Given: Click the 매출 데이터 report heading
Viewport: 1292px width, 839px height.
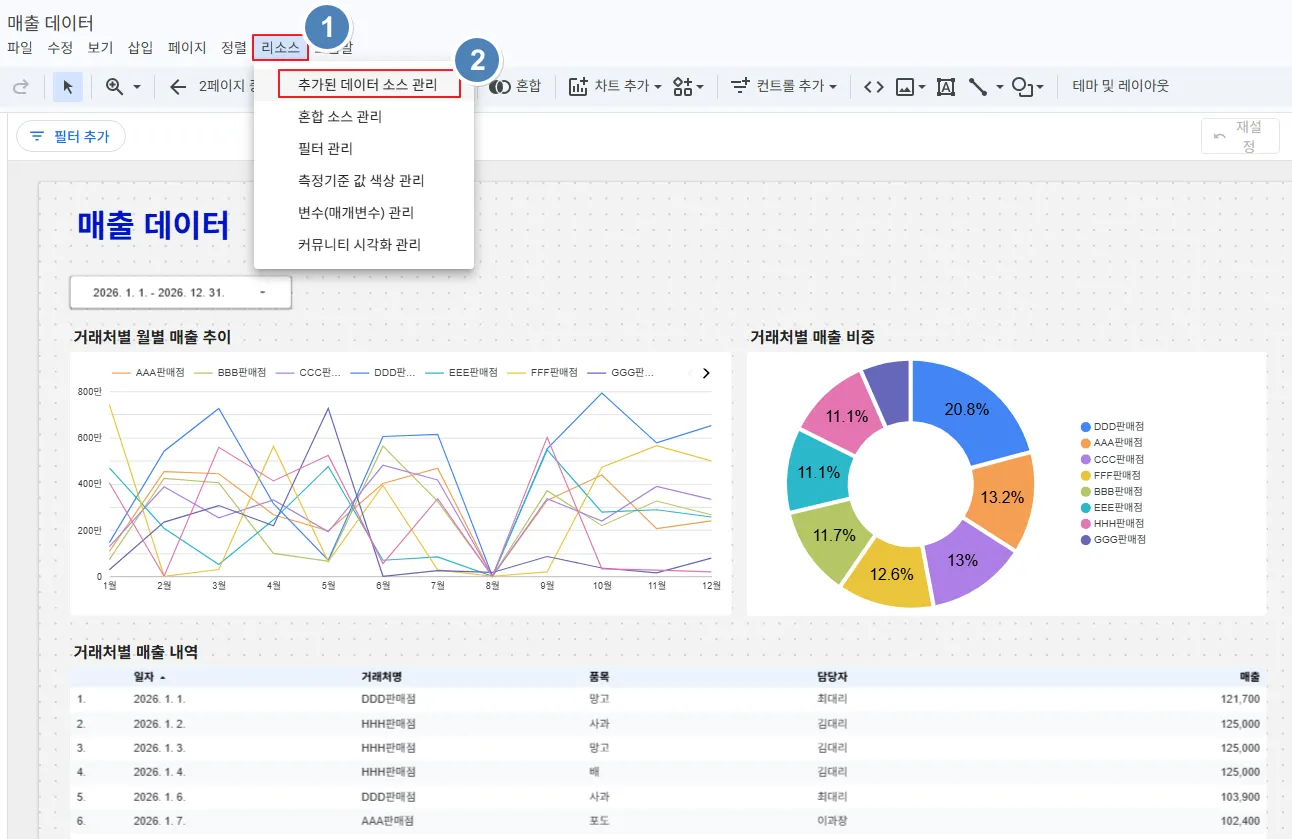Looking at the screenshot, I should tap(154, 225).
